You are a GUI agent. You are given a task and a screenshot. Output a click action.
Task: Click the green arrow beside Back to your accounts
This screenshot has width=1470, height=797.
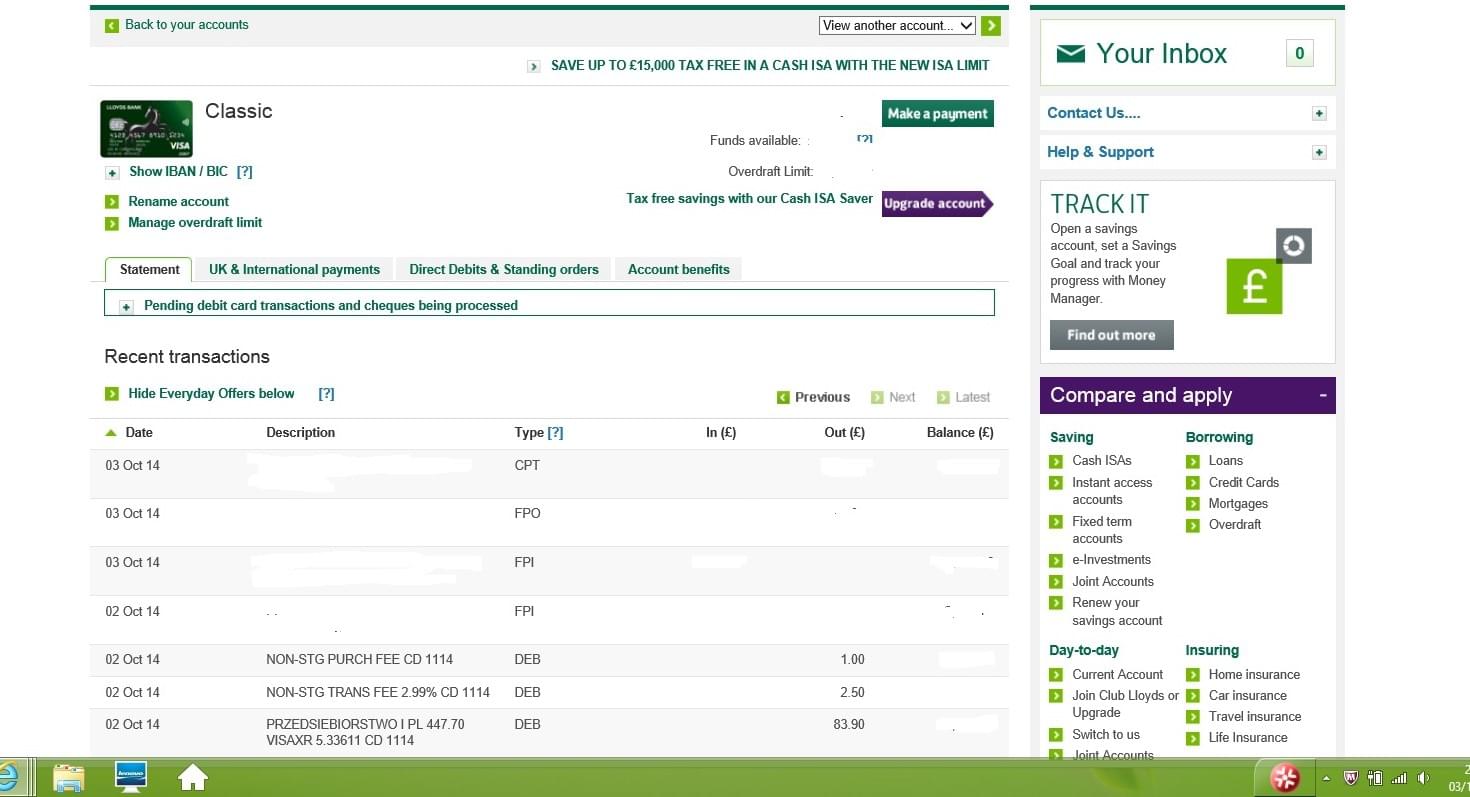[112, 25]
